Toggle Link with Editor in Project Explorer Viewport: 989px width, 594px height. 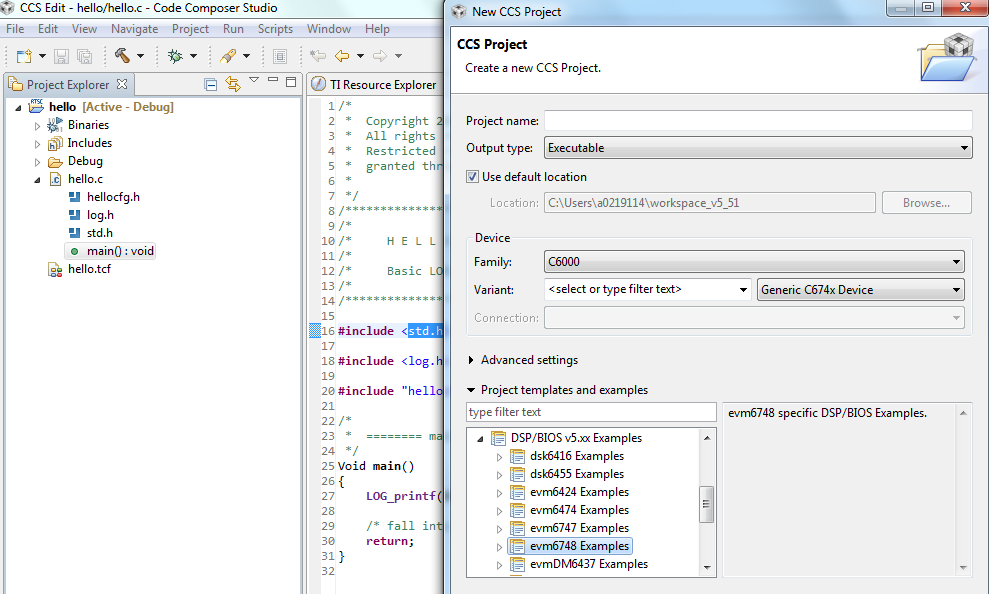233,84
